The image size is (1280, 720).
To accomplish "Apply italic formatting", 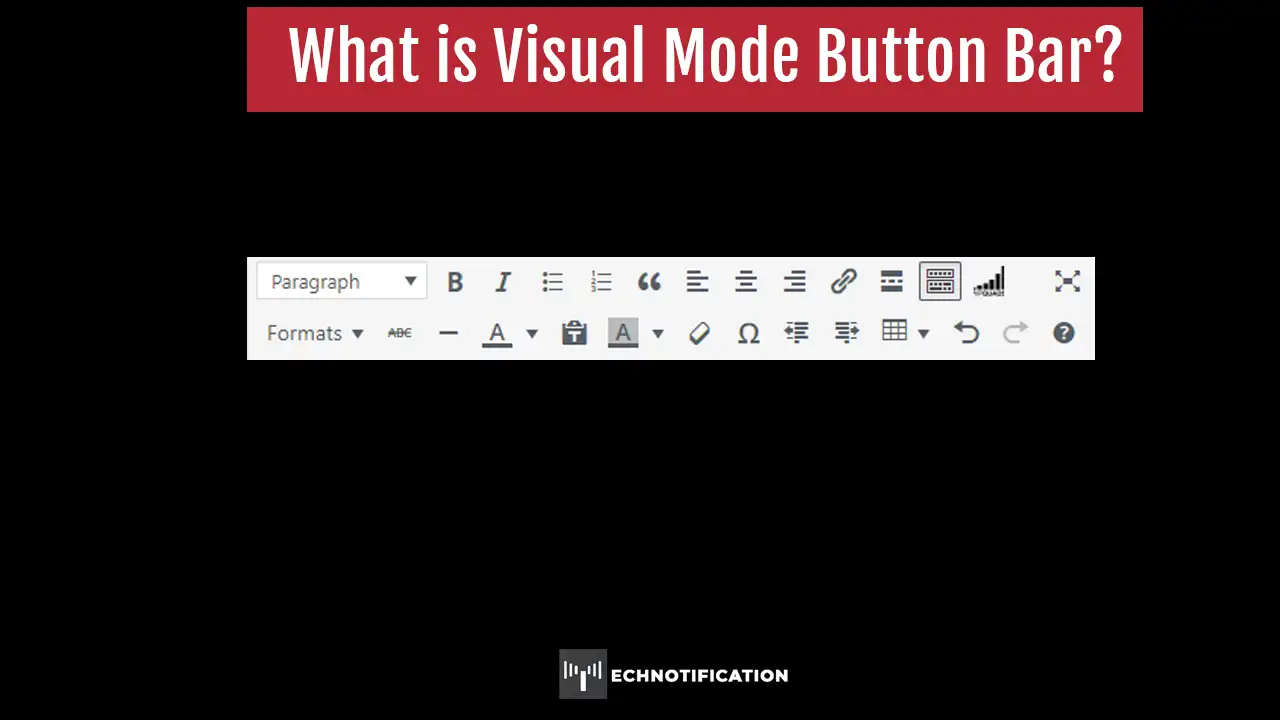I will tap(503, 281).
